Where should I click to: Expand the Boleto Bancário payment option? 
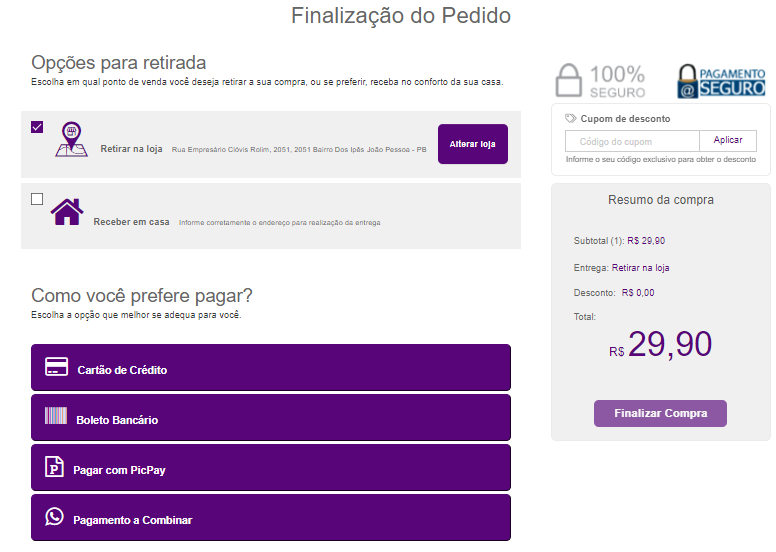point(271,418)
